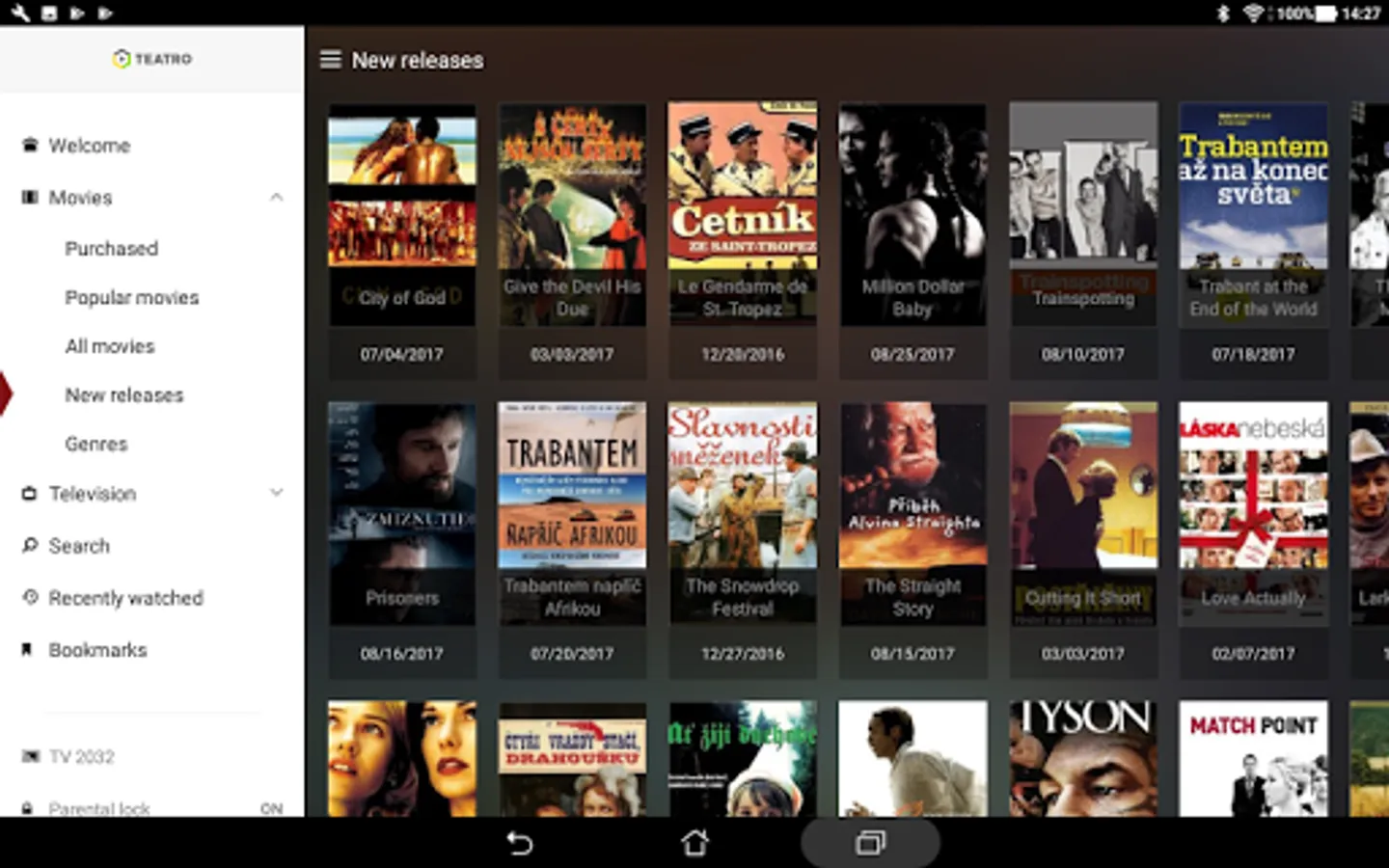Click the date 02/07/2017 under Love Actually
Viewport: 1389px width, 868px height.
[x=1253, y=653]
